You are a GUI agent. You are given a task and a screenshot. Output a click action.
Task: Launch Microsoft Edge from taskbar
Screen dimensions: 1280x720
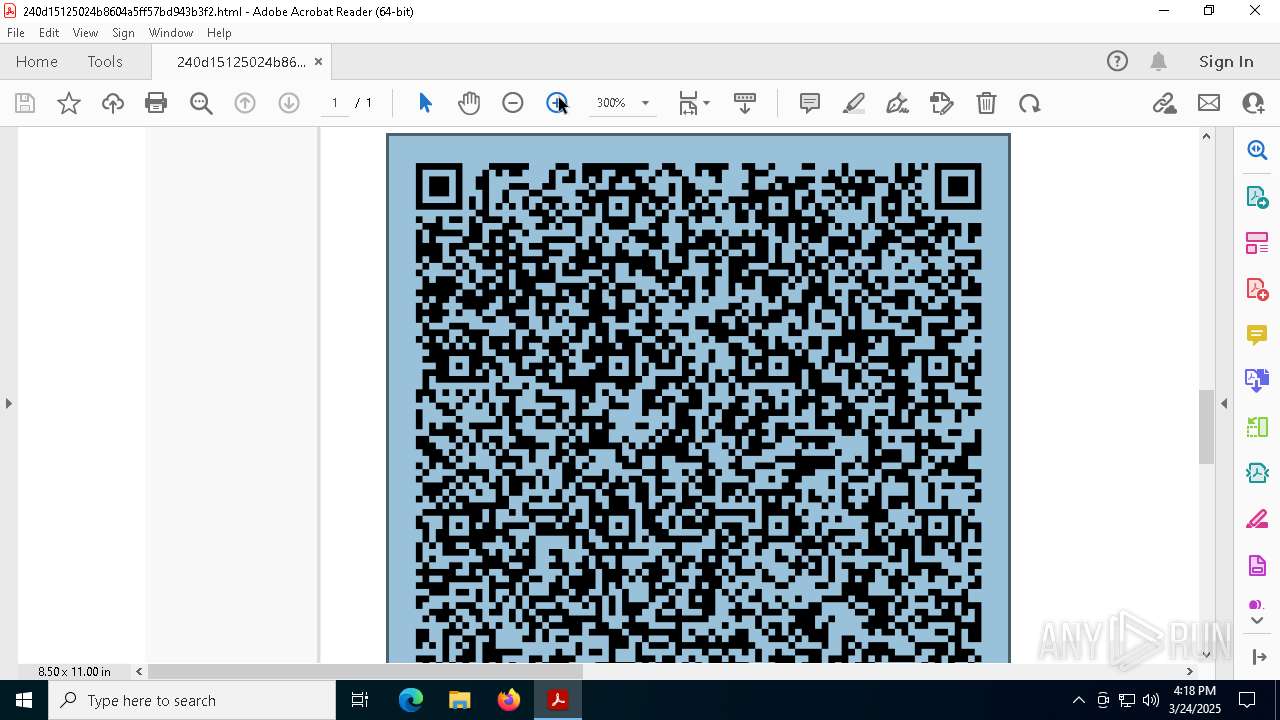click(411, 700)
